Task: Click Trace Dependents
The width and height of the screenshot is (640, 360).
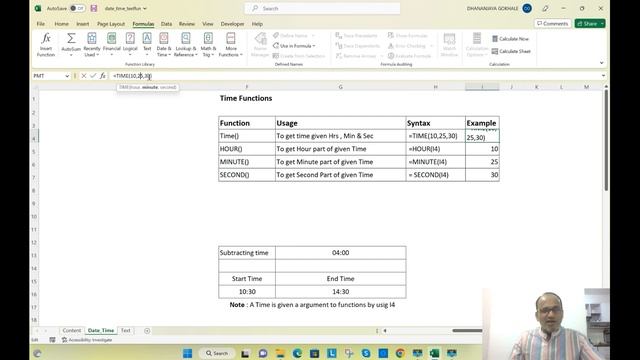Action: click(358, 46)
